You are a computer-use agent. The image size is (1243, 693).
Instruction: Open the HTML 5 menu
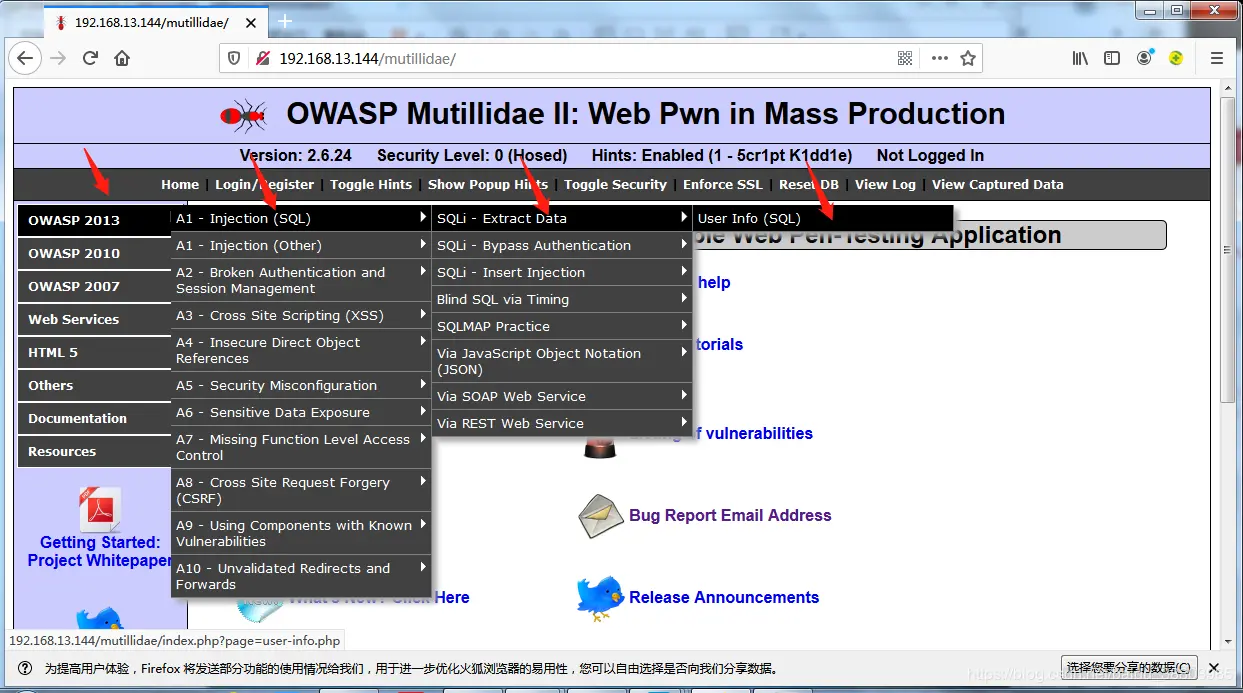pyautogui.click(x=94, y=352)
